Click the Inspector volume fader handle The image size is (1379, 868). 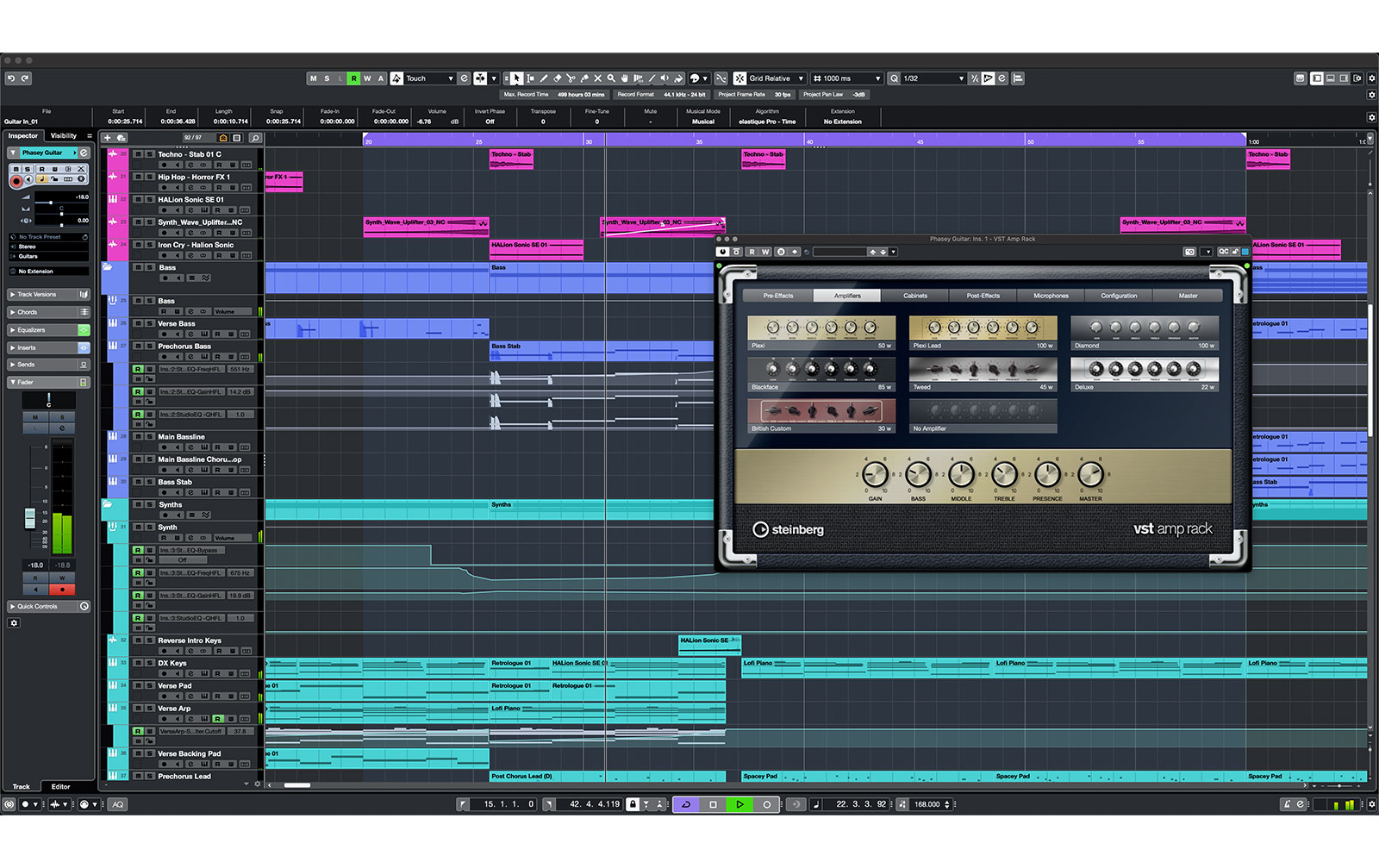pyautogui.click(x=30, y=517)
